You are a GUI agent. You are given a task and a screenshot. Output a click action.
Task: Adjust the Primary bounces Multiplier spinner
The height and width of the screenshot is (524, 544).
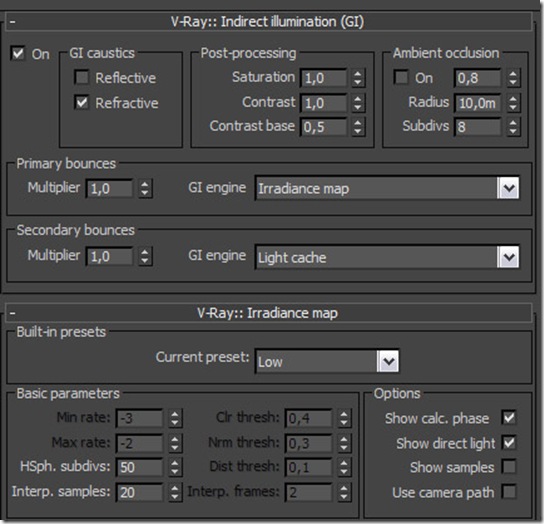click(145, 188)
